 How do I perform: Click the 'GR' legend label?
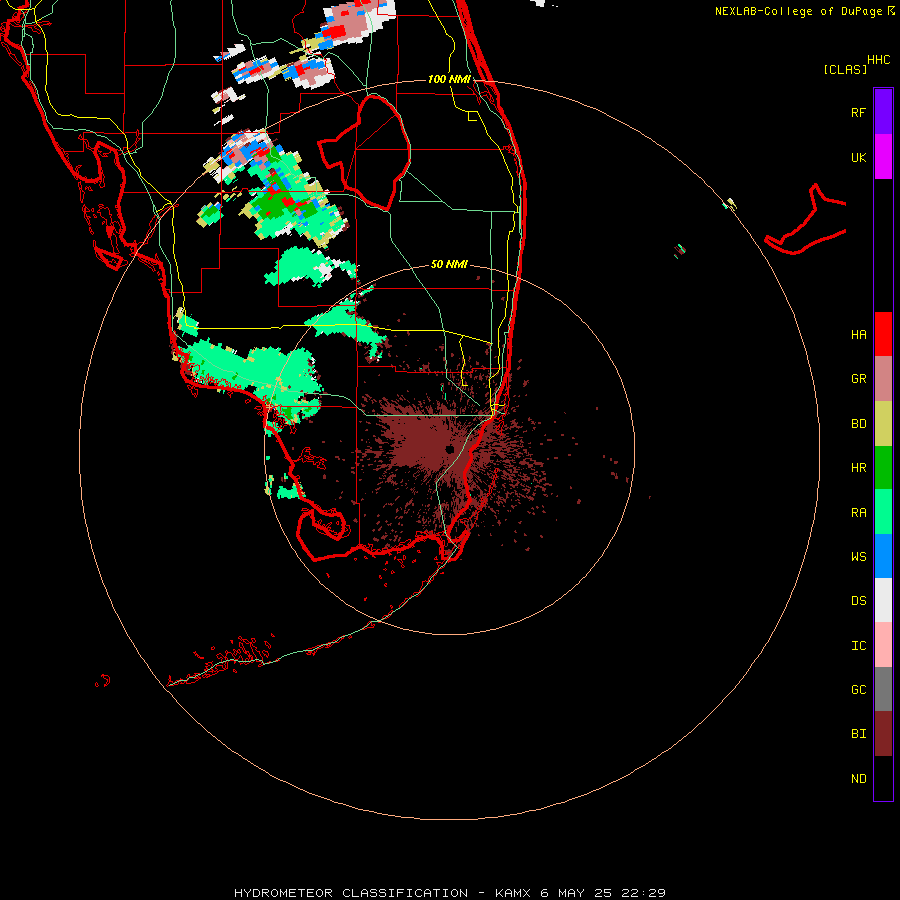858,379
